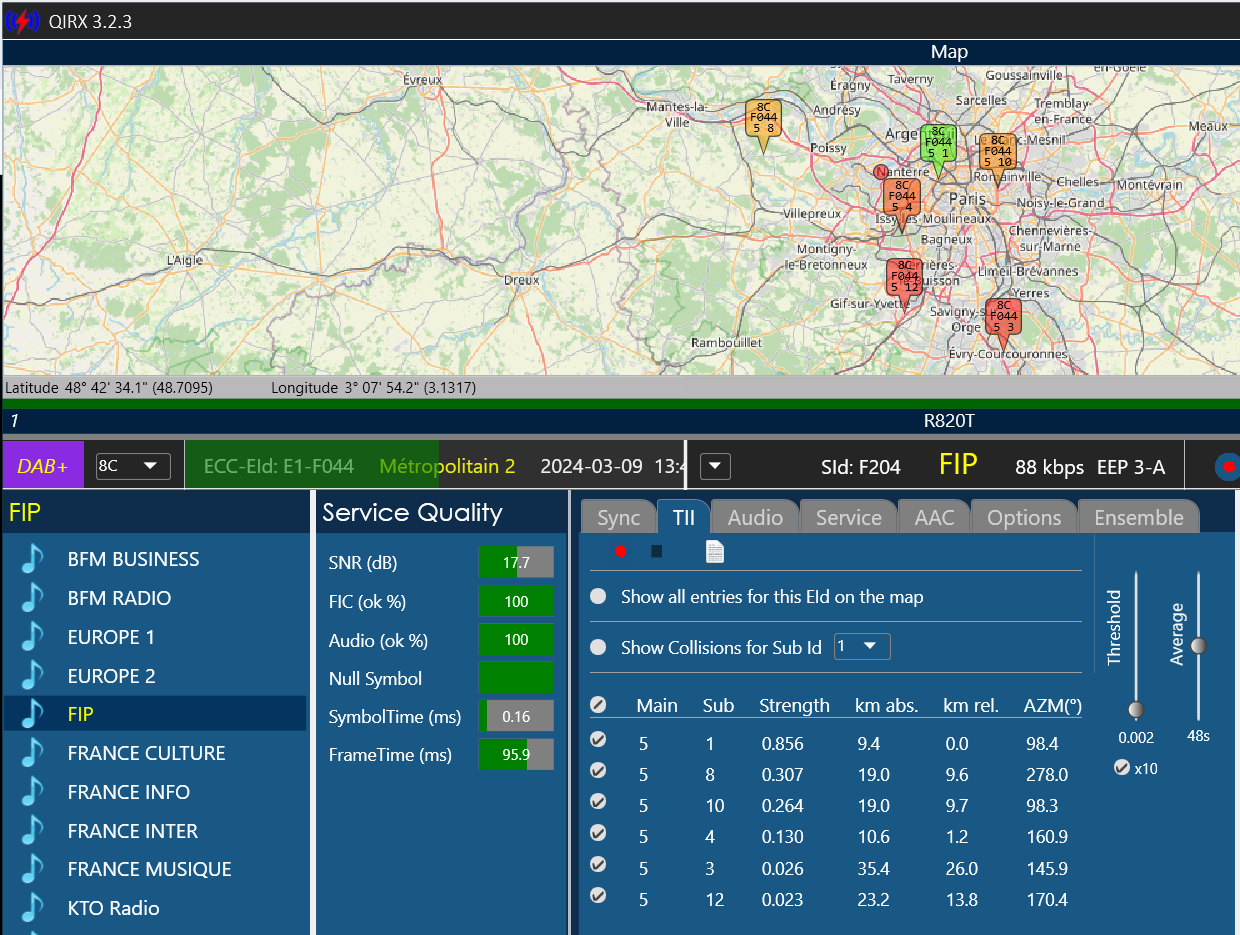Click the music note icon beside KTO Radio
Image resolution: width=1240 pixels, height=935 pixels.
pos(33,908)
